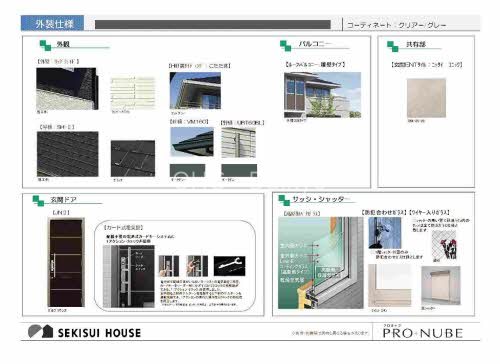
Task: Open the URT60BL downspout photo
Action: [x=238, y=142]
